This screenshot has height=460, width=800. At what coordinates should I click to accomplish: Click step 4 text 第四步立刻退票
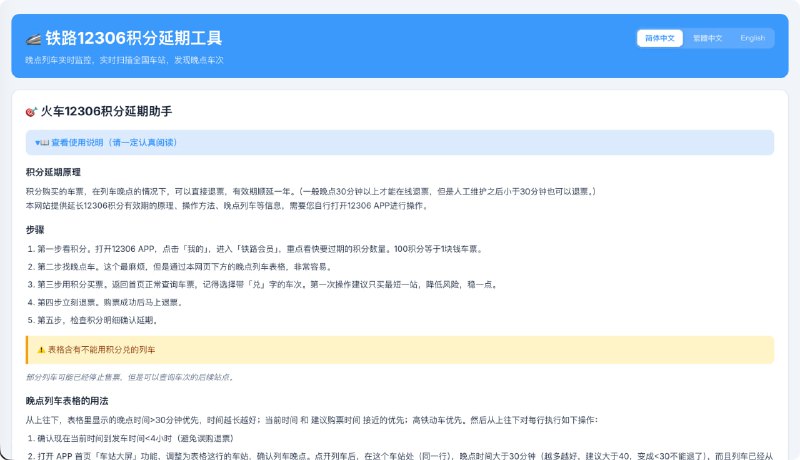[110, 302]
